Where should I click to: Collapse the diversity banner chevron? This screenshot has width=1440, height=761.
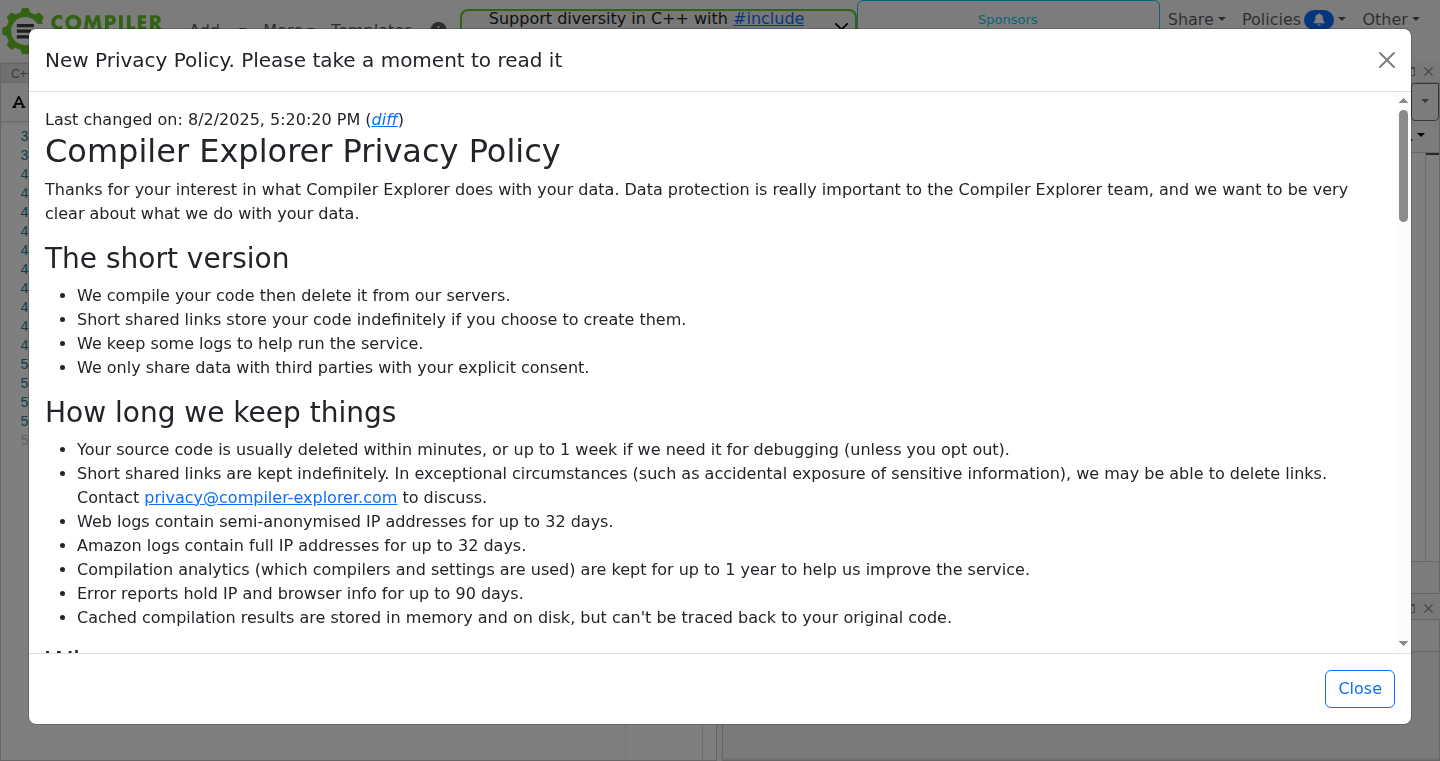pos(841,25)
